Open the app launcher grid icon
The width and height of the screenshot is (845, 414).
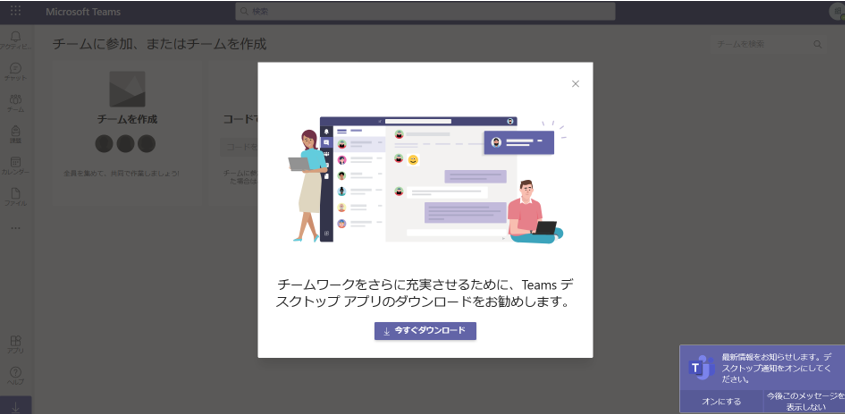coord(16,11)
